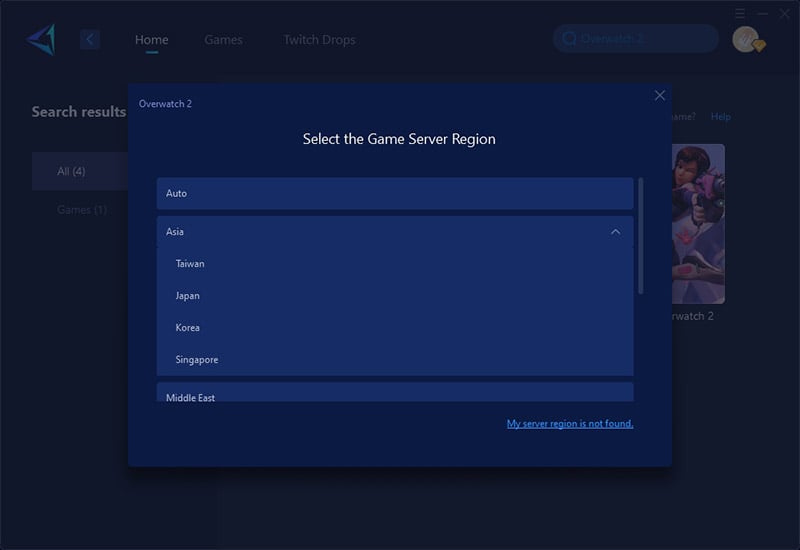The height and width of the screenshot is (550, 800).
Task: Go back with the back arrow
Action: pos(90,39)
